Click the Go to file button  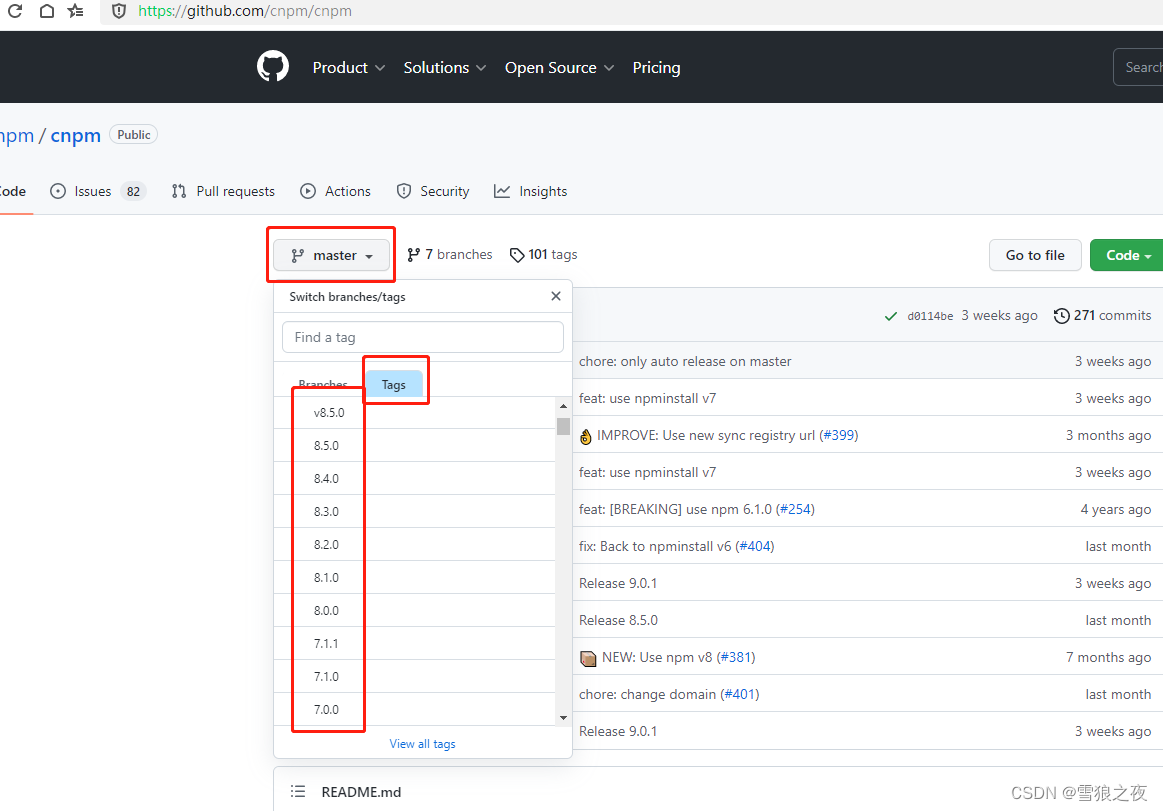tap(1035, 255)
